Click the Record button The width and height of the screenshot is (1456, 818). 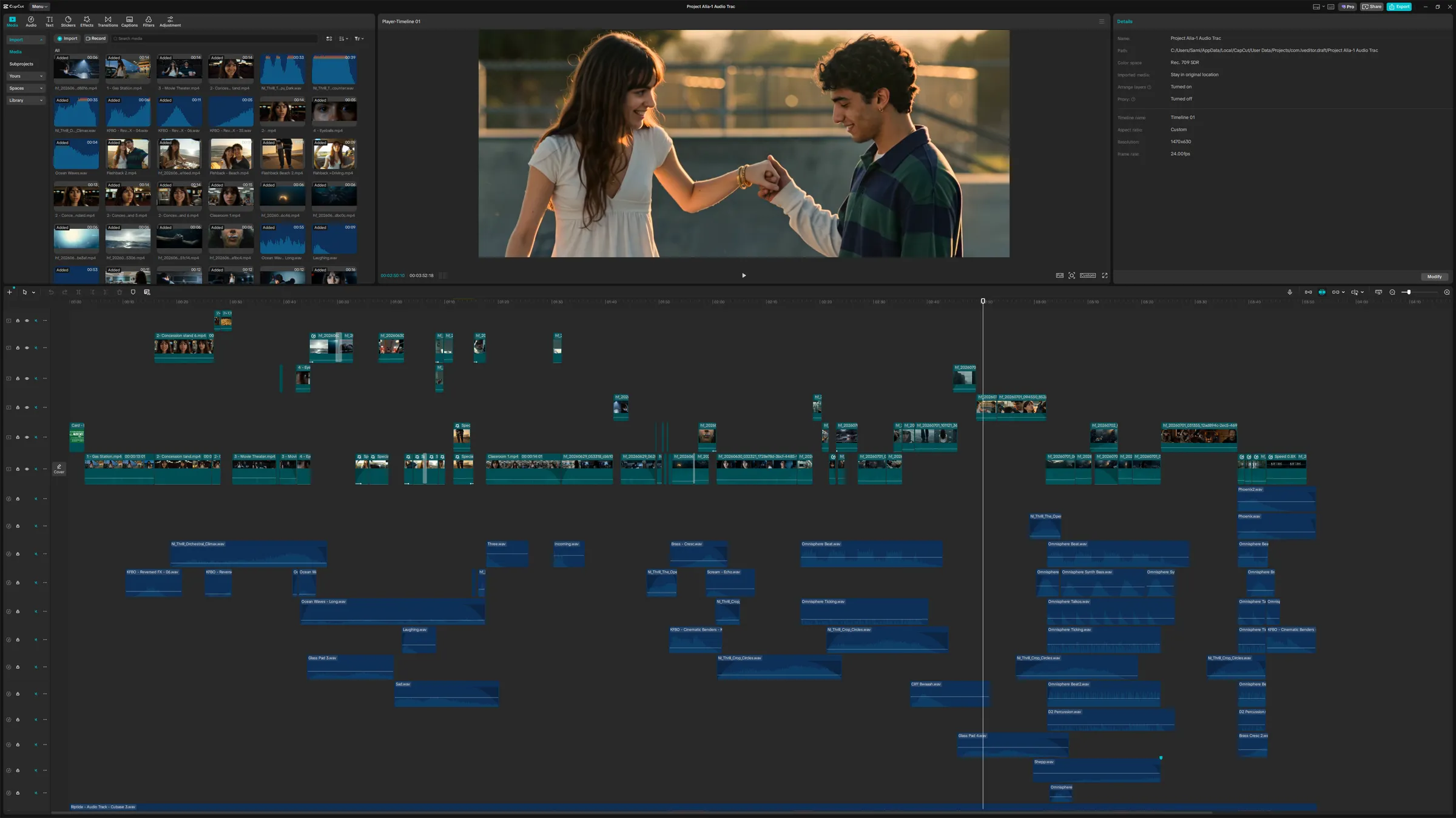pos(95,38)
